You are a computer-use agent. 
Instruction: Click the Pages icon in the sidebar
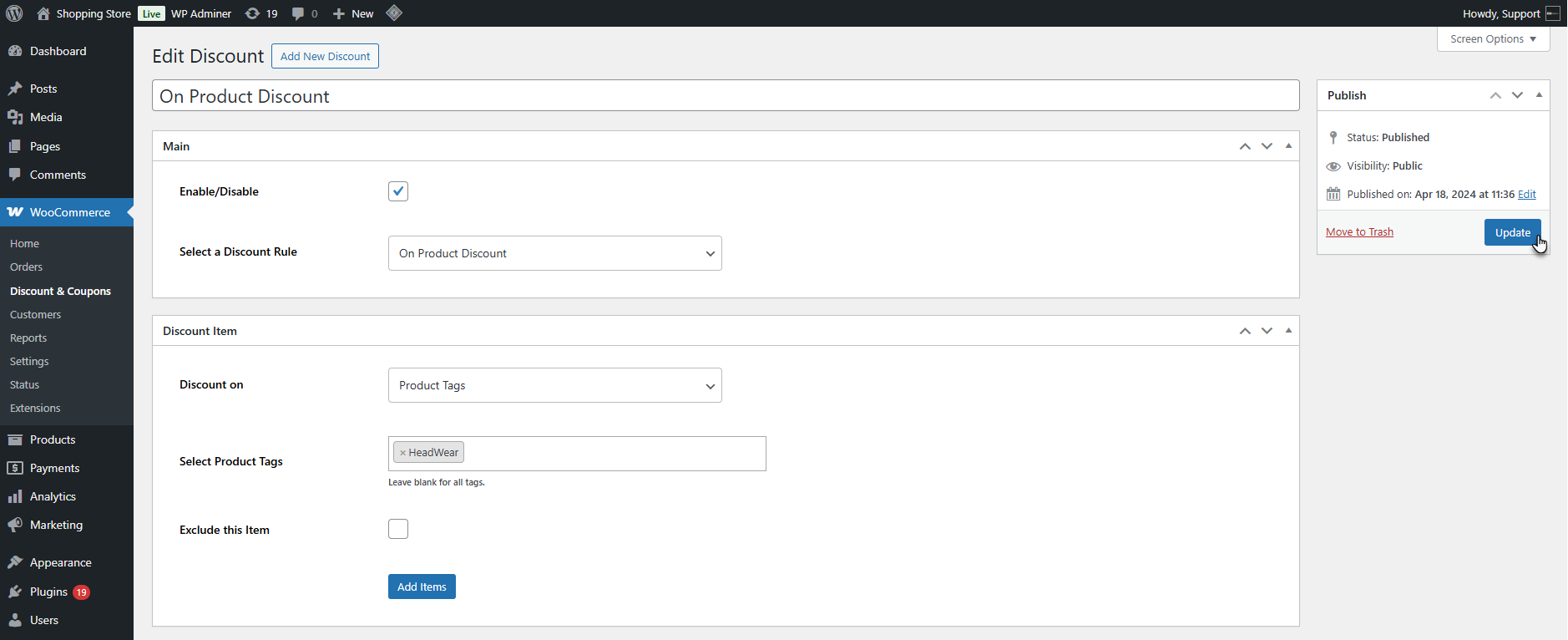click(x=15, y=146)
